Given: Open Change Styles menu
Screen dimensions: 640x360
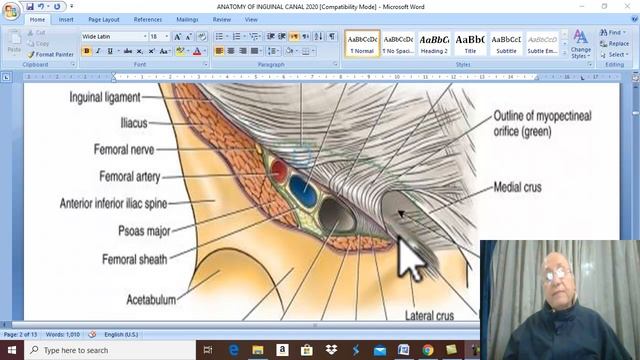Looking at the screenshot, I should pyautogui.click(x=580, y=44).
